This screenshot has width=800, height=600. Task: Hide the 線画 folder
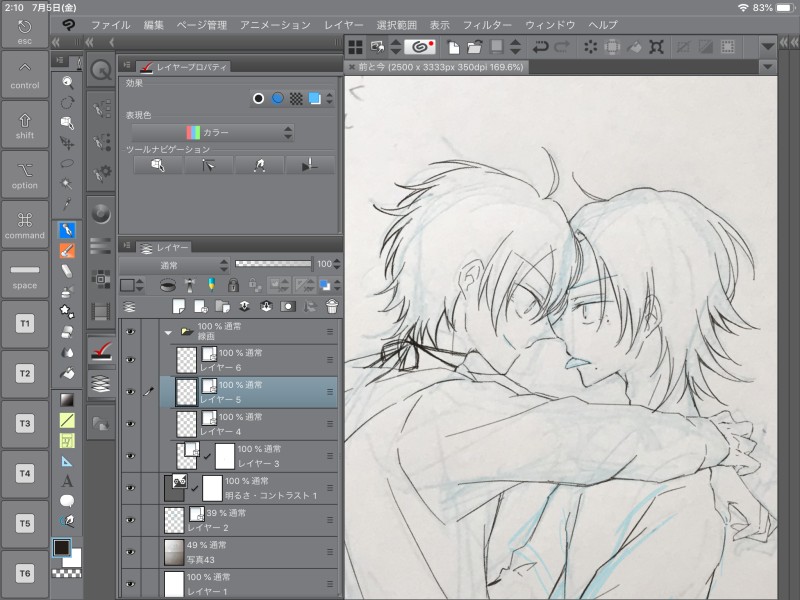[131, 332]
